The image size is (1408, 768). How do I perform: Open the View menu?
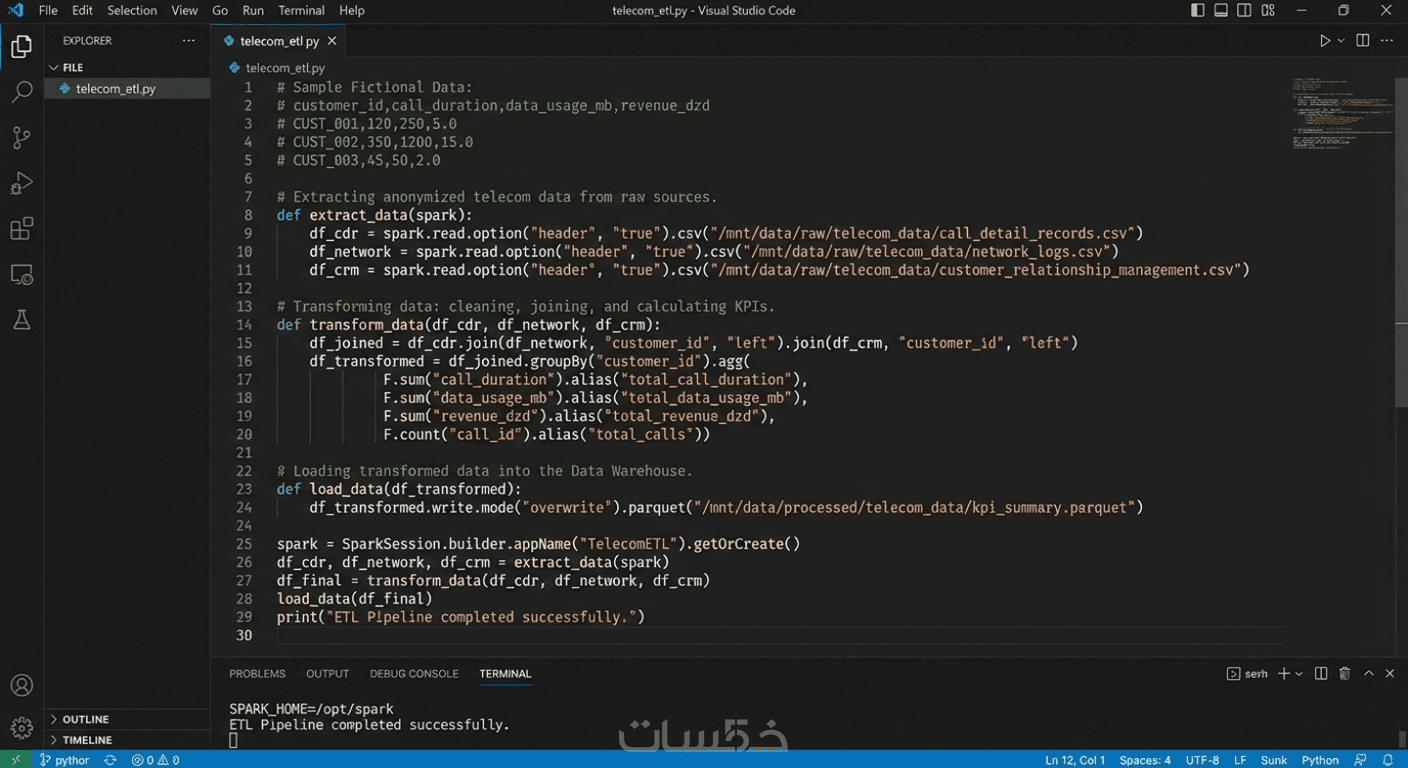pos(184,10)
